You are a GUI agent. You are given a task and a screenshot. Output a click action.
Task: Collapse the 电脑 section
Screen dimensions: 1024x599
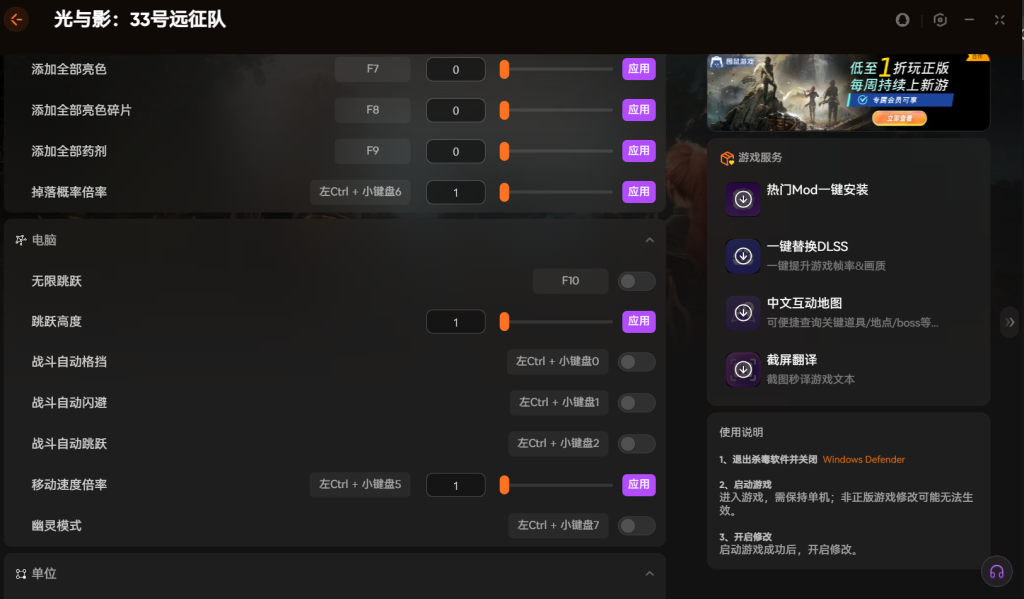click(649, 241)
